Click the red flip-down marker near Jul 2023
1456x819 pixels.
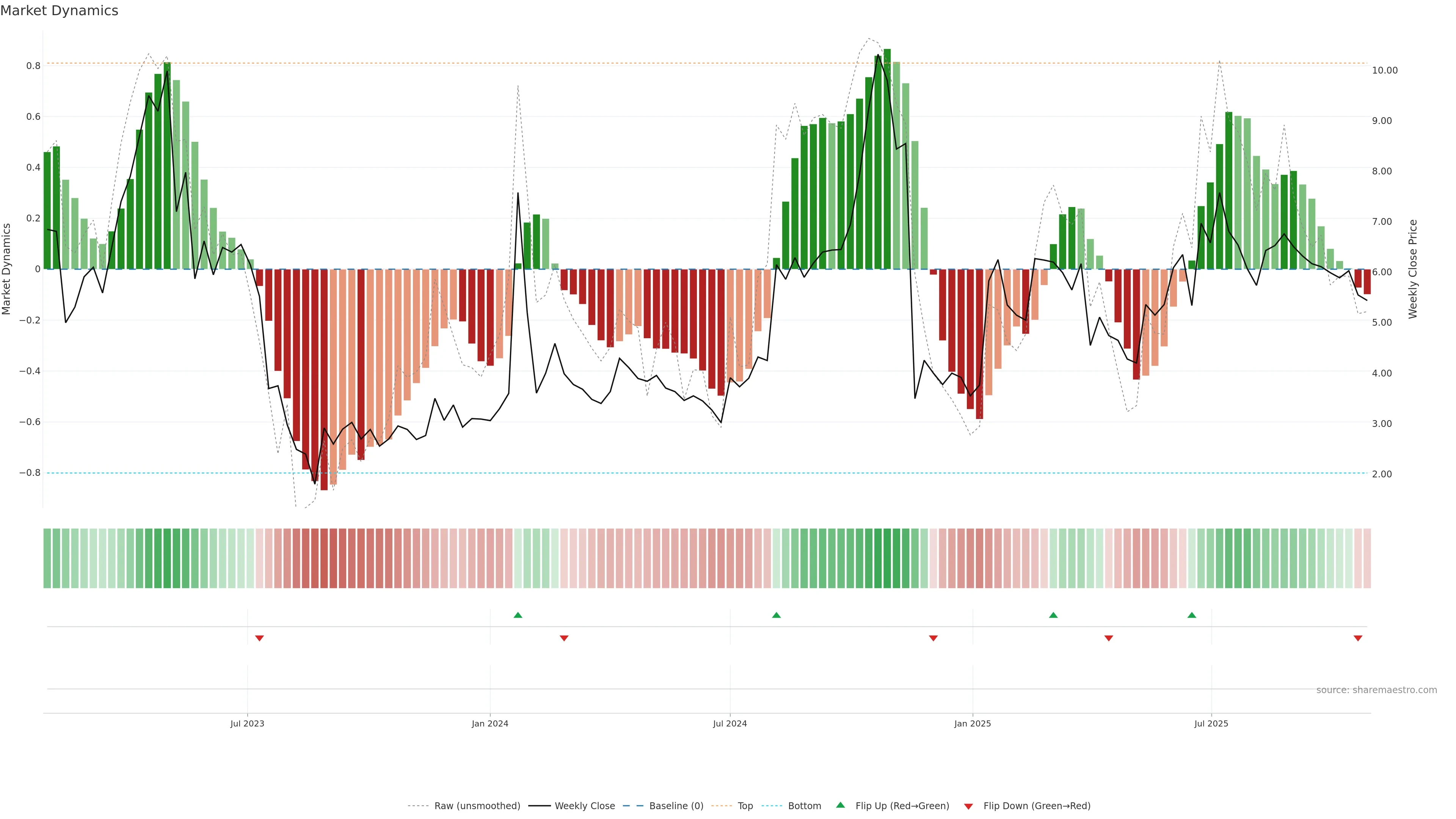pos(259,638)
